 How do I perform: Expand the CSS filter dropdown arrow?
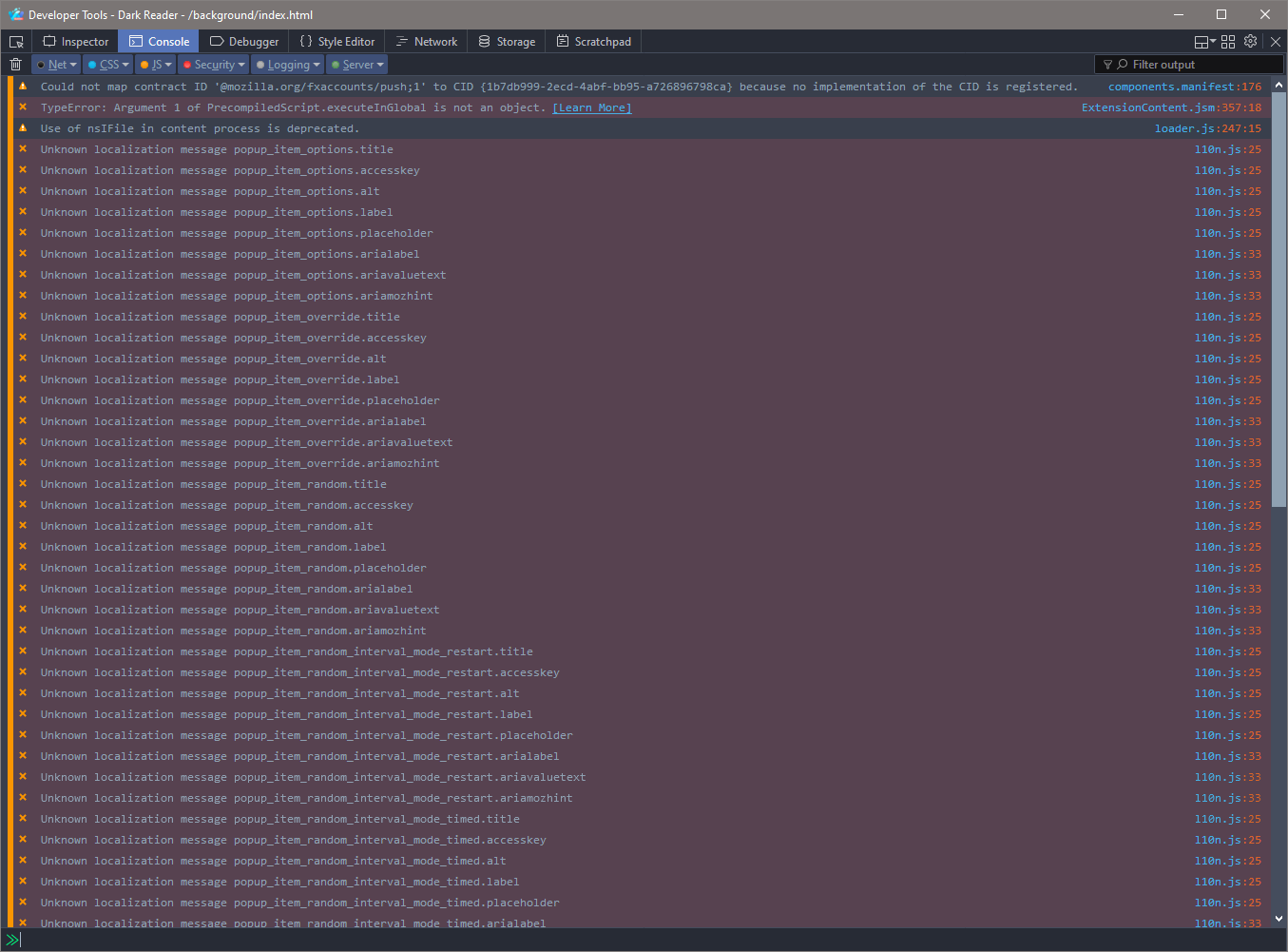[x=125, y=65]
